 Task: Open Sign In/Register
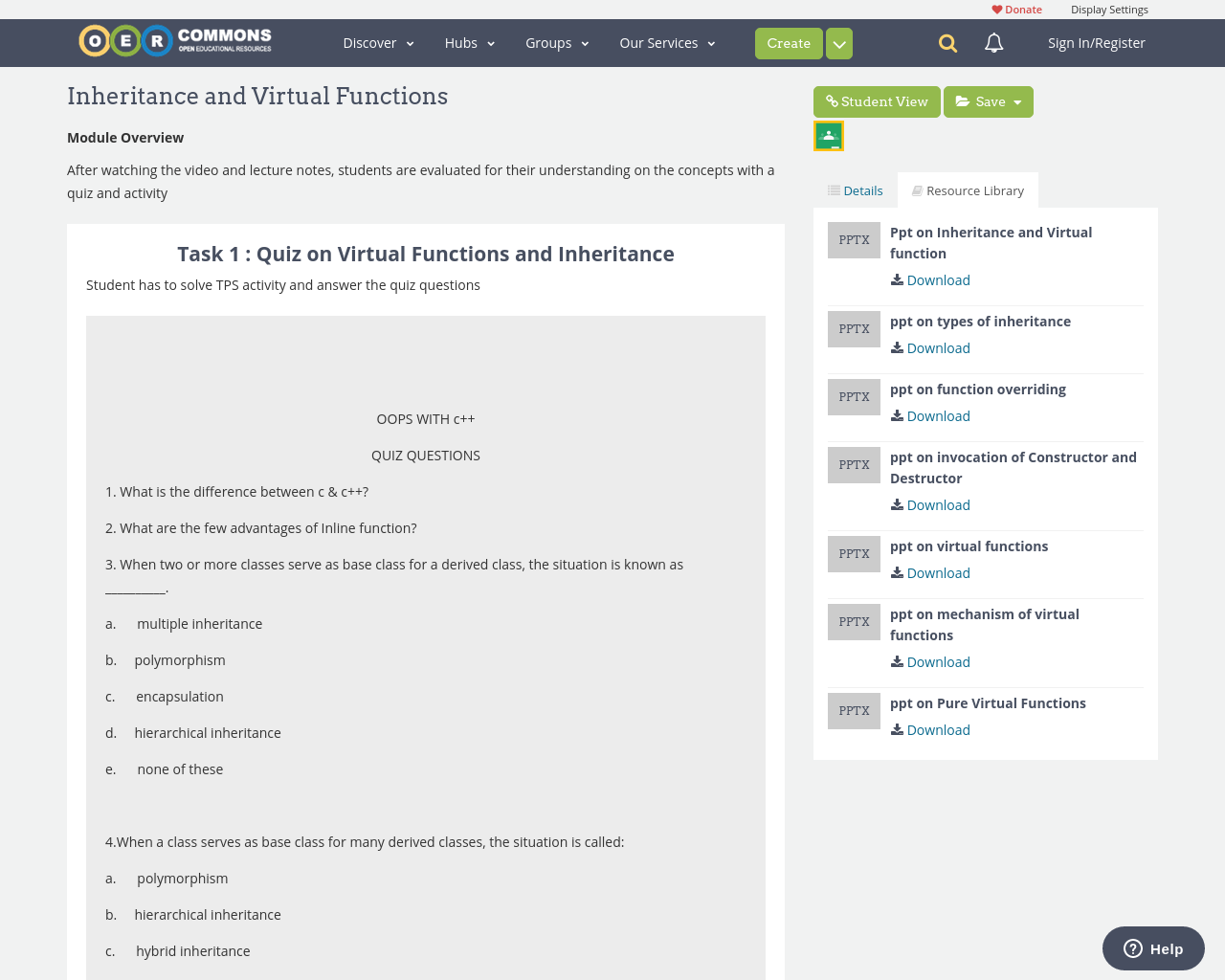1096,42
